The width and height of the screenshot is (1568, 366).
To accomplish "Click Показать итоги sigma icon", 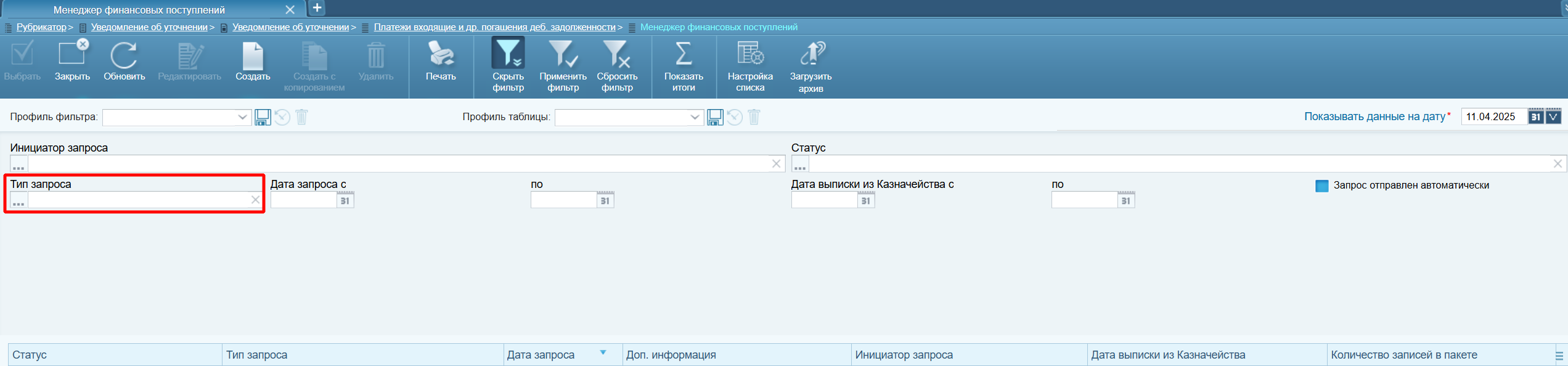I will coord(684,54).
